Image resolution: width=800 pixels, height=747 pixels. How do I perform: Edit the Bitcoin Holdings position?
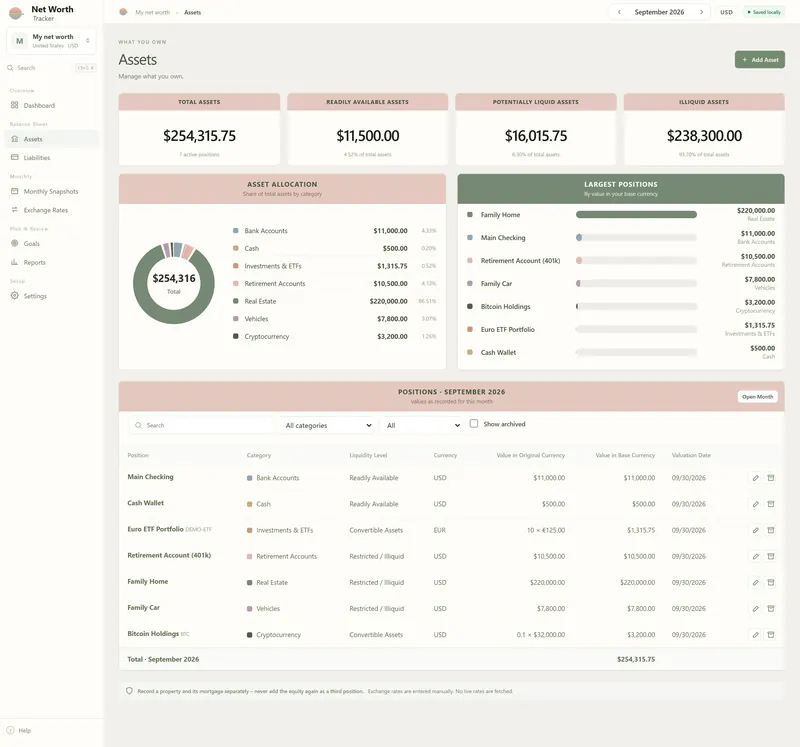point(756,635)
